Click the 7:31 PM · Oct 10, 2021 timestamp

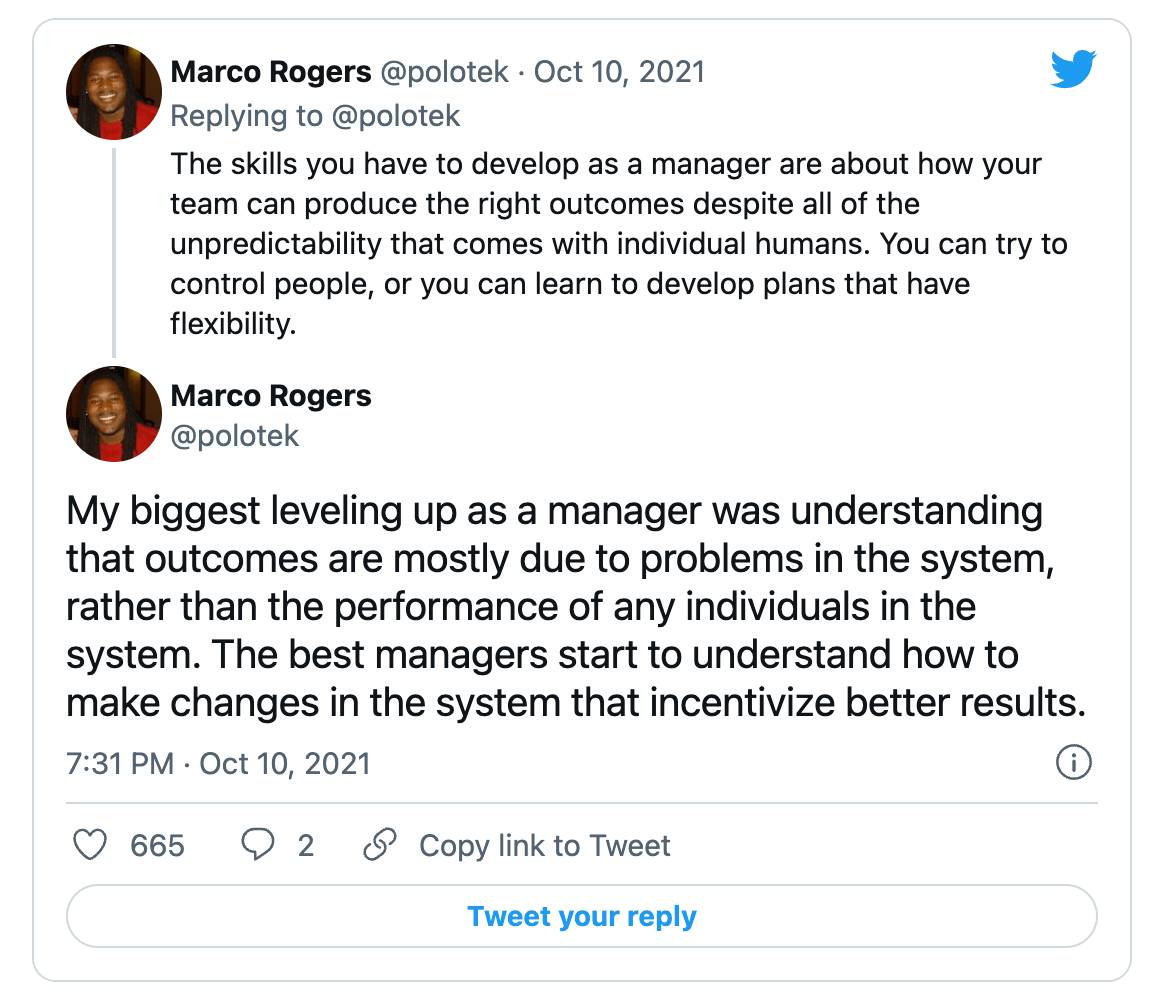pos(218,764)
